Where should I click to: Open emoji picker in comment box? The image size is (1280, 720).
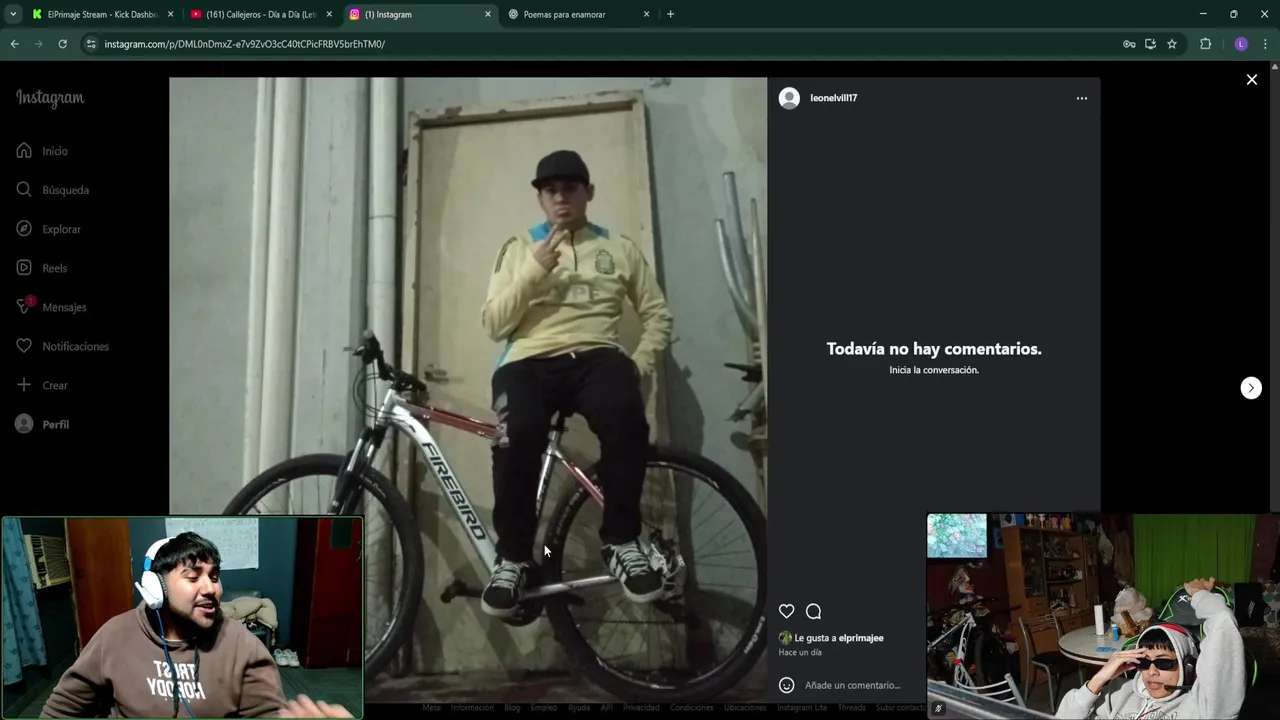tap(787, 685)
